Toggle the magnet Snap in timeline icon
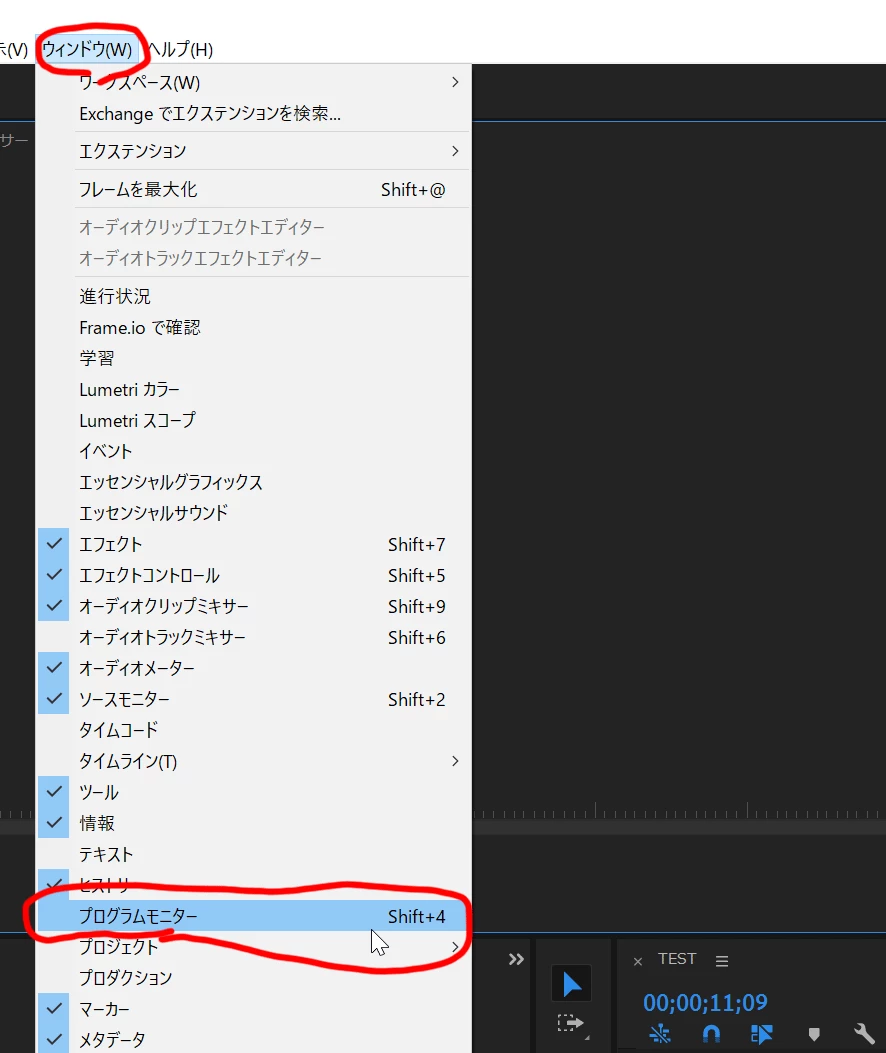This screenshot has width=886, height=1053. [x=711, y=1034]
